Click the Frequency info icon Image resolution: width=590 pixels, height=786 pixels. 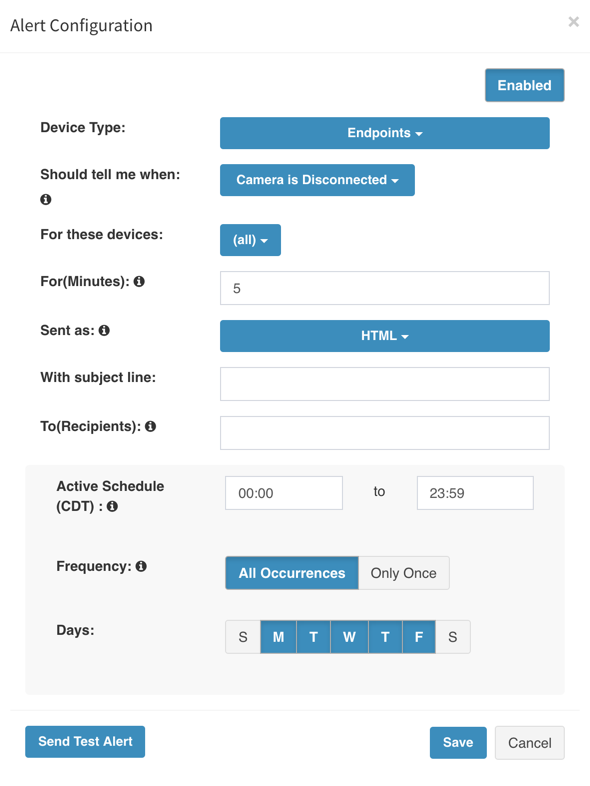[x=141, y=566]
